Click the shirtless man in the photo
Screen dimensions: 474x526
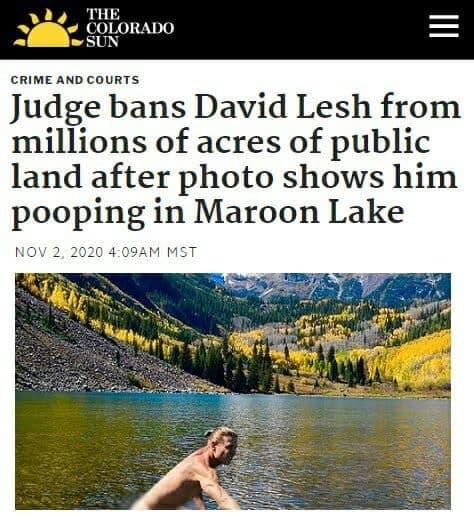click(x=194, y=472)
